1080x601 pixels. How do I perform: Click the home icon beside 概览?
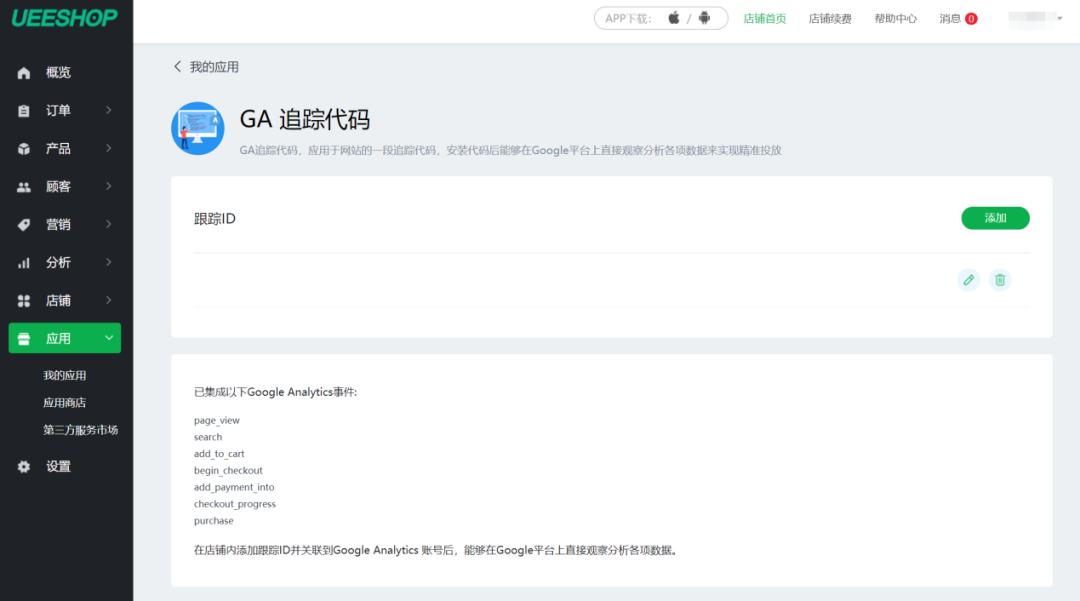(x=24, y=73)
